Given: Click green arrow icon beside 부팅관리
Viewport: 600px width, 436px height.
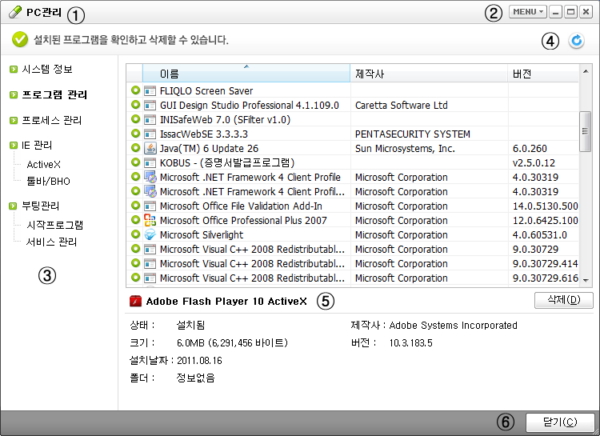Looking at the screenshot, I should point(13,206).
